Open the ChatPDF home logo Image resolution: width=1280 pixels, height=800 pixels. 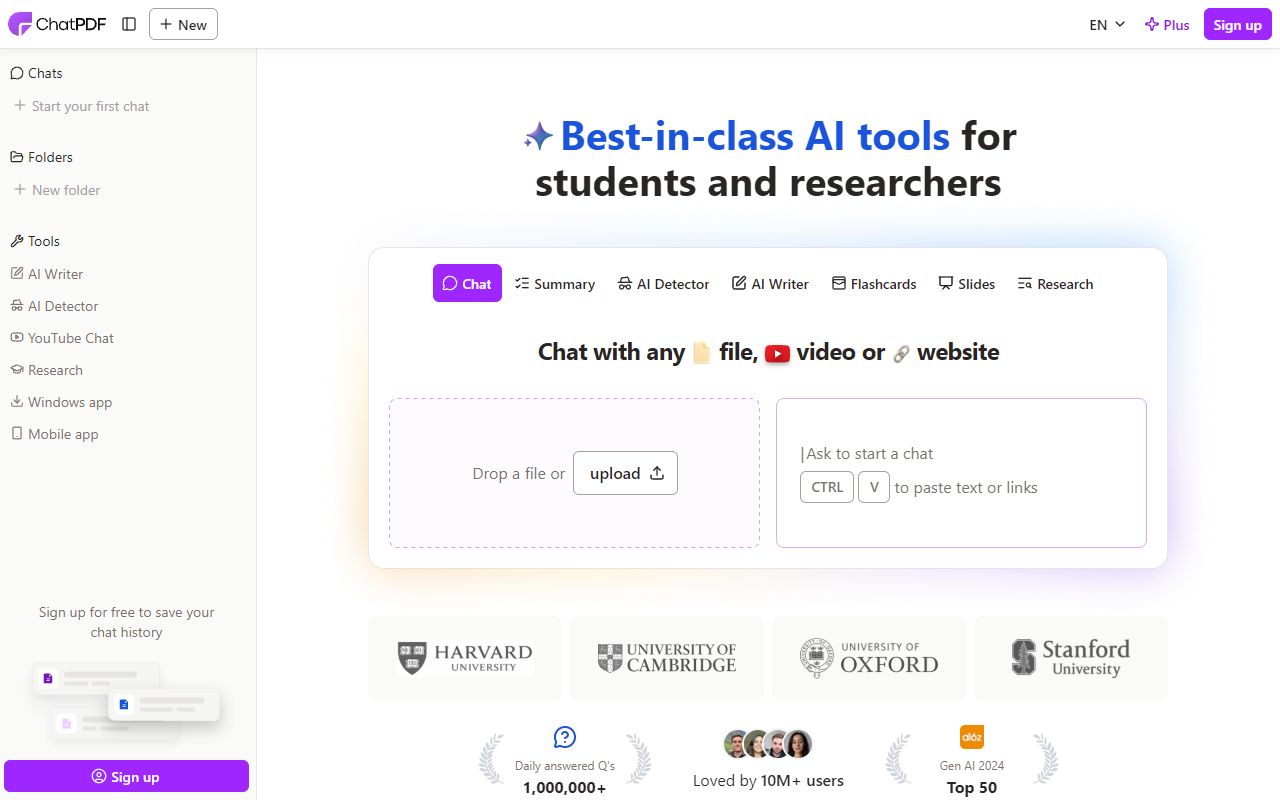click(57, 23)
